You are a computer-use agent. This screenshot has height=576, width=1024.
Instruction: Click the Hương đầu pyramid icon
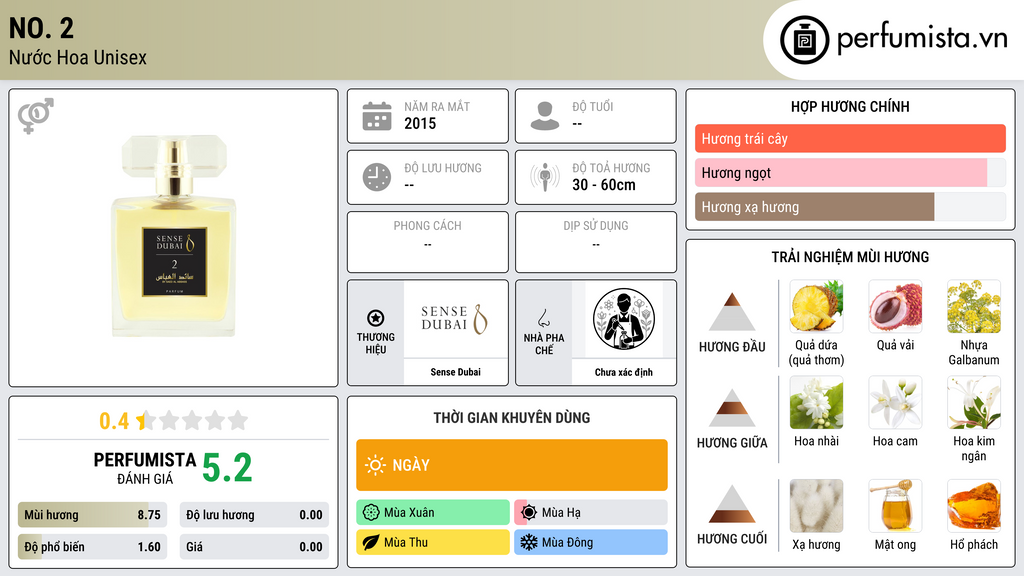point(732,312)
